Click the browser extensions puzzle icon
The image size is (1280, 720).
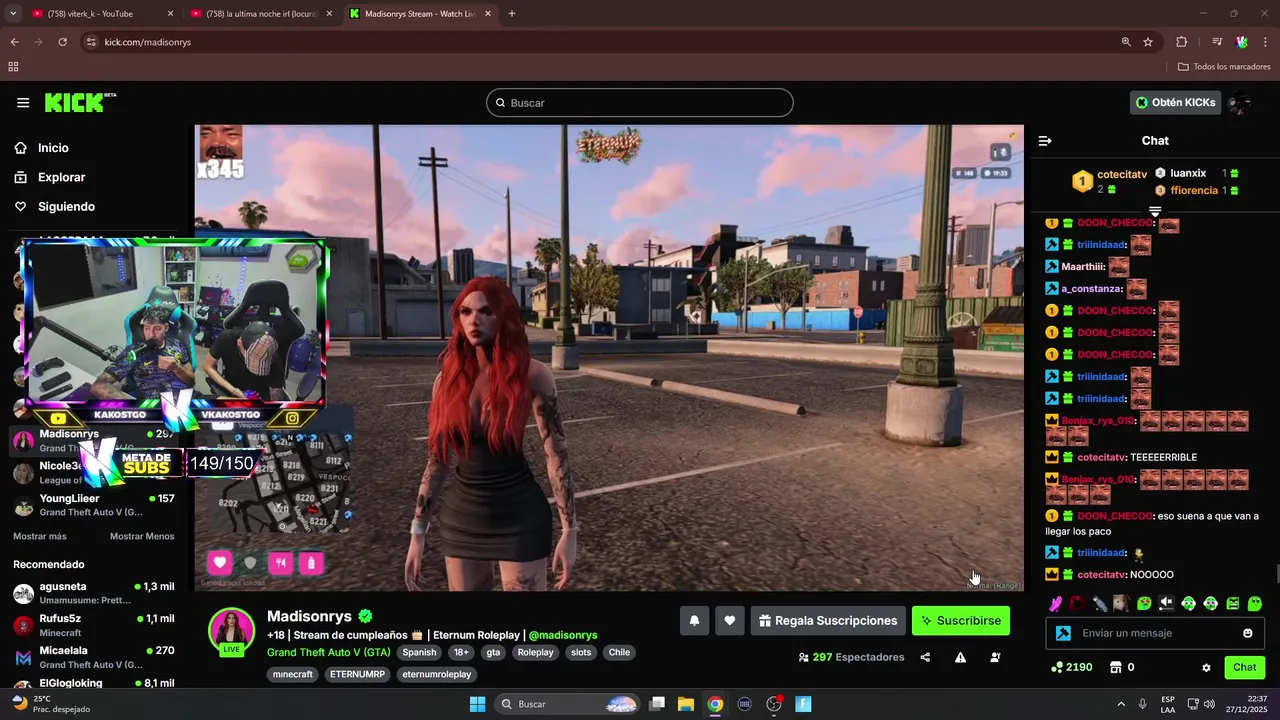(x=1182, y=42)
